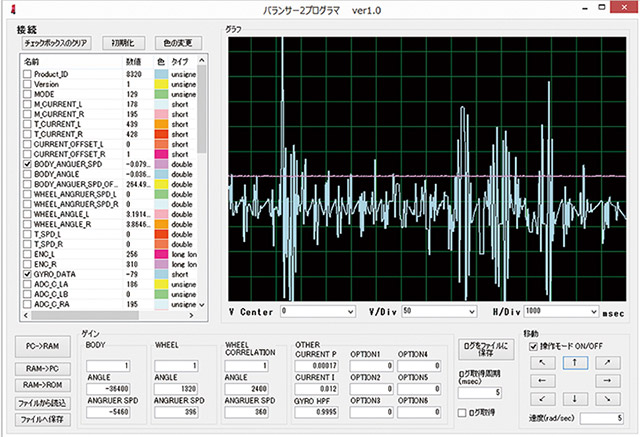Screen dimensions: 640x437
Task: Click the OPTION1 input field
Action: point(371,366)
